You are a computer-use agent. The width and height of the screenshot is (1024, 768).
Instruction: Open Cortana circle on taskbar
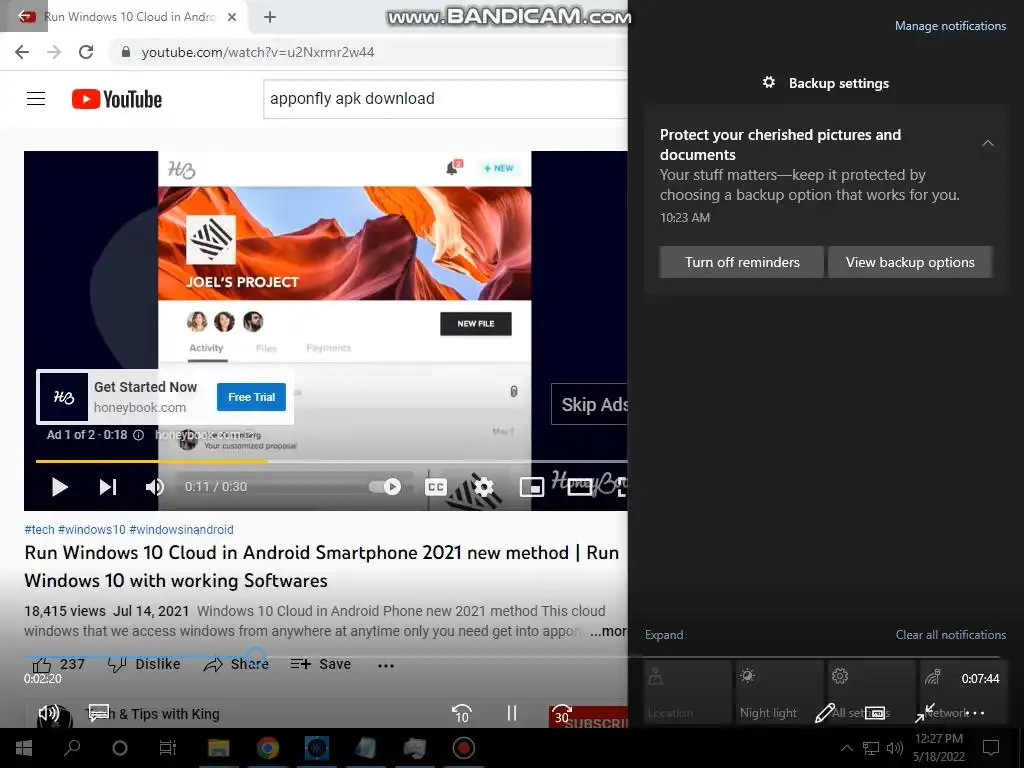point(120,748)
